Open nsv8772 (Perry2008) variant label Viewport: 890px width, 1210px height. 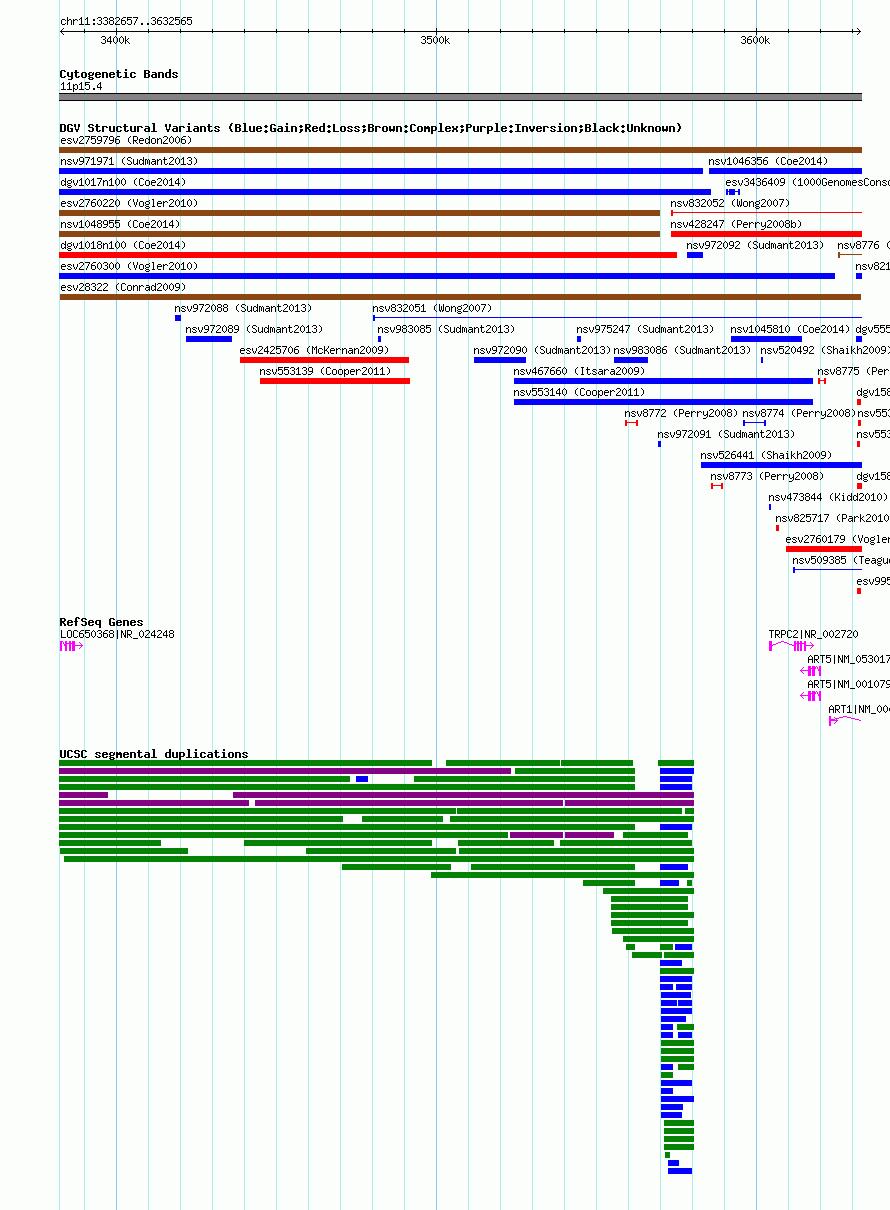pos(681,413)
